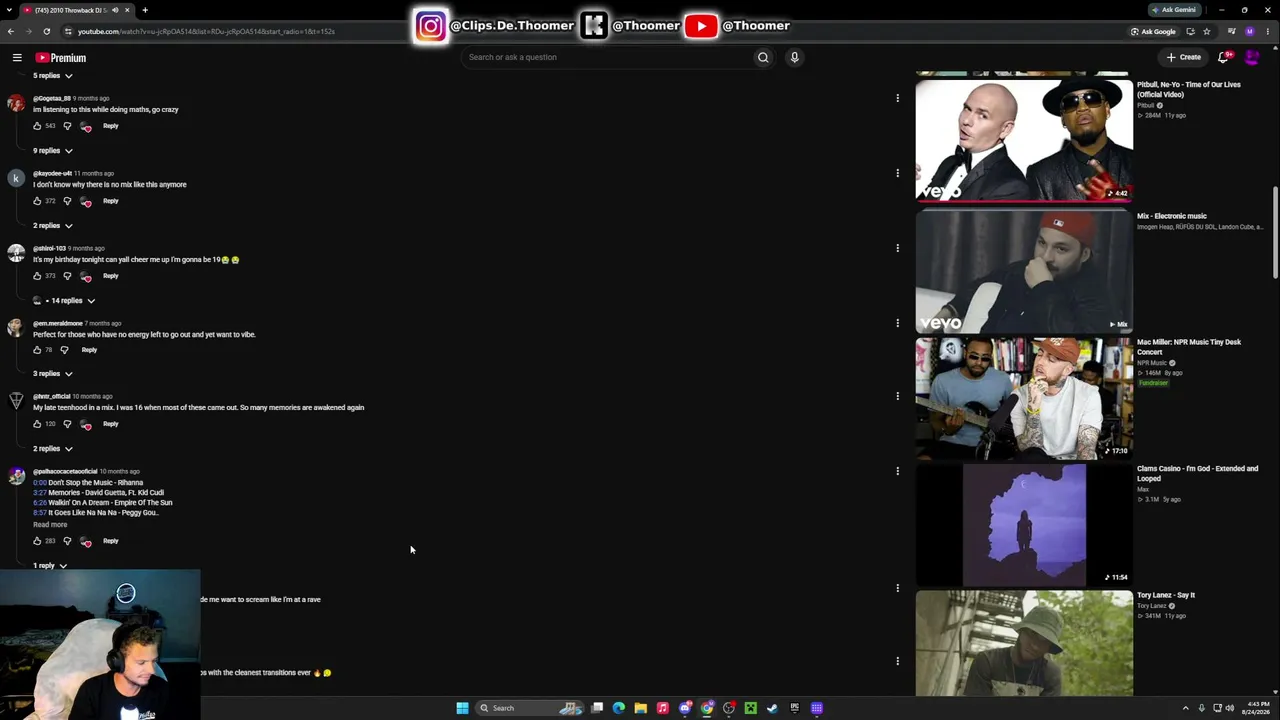This screenshot has width=1280, height=720.
Task: Open options menu for @Gogetaa_88 comment
Action: click(x=897, y=98)
